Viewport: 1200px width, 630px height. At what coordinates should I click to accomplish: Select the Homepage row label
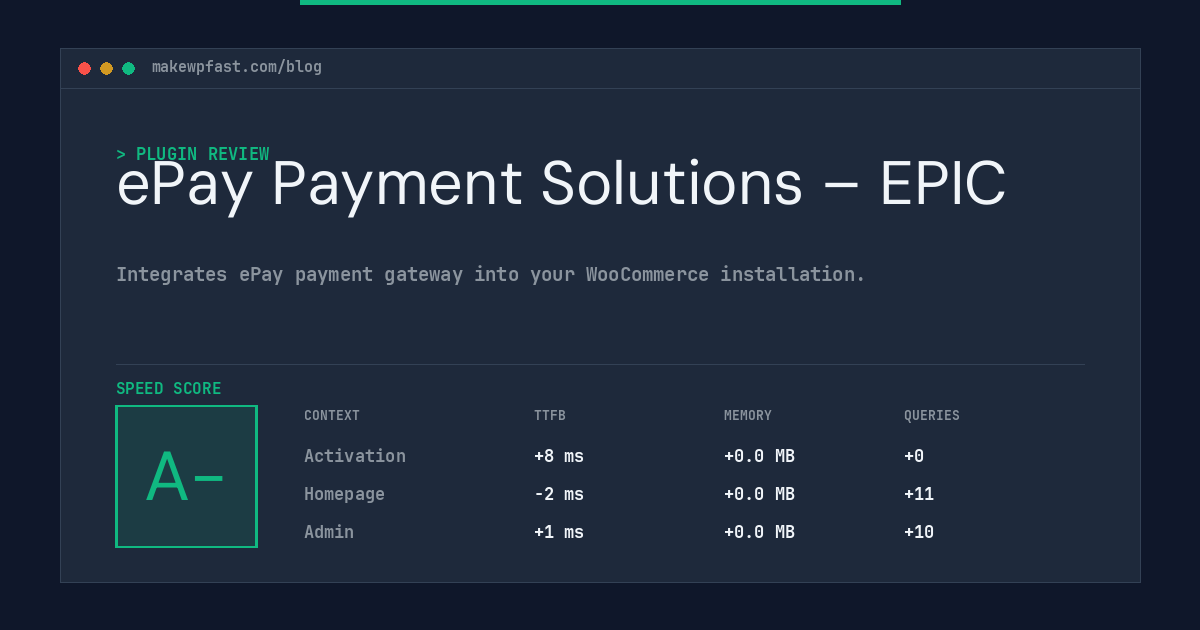(x=344, y=494)
